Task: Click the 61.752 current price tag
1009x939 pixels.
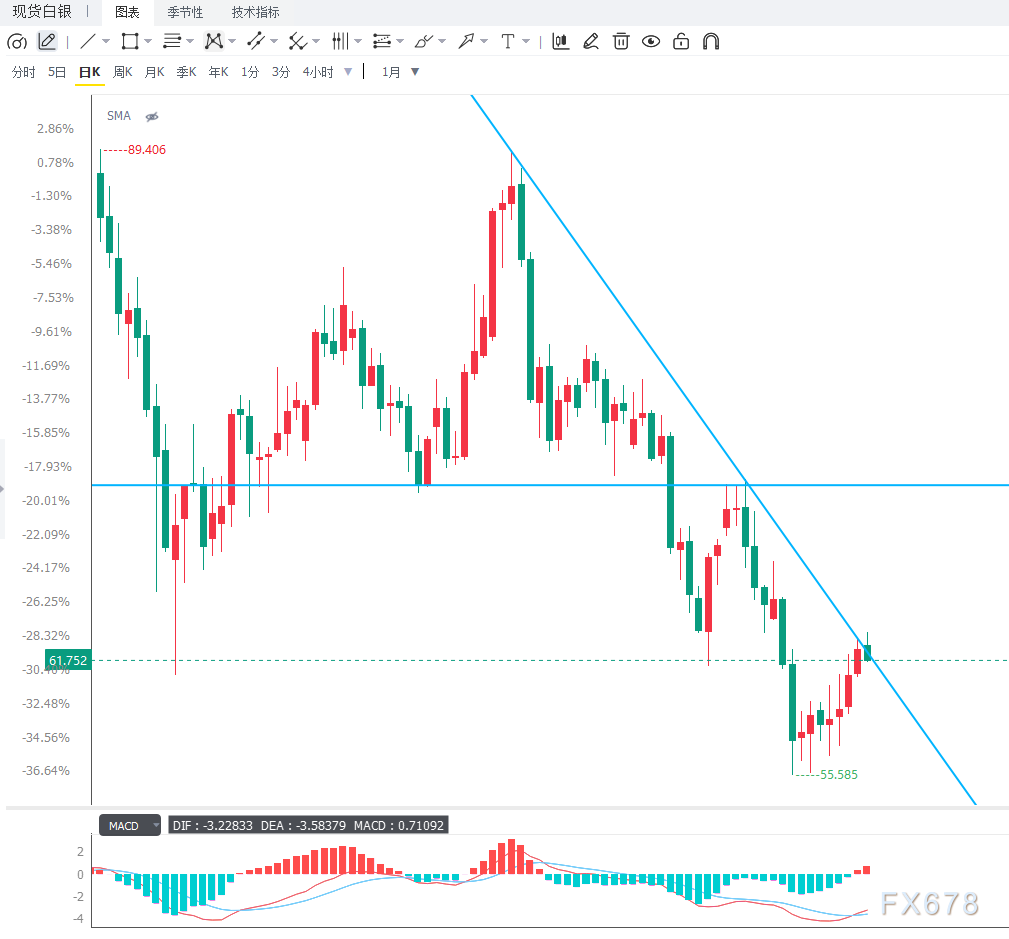Action: click(x=68, y=660)
